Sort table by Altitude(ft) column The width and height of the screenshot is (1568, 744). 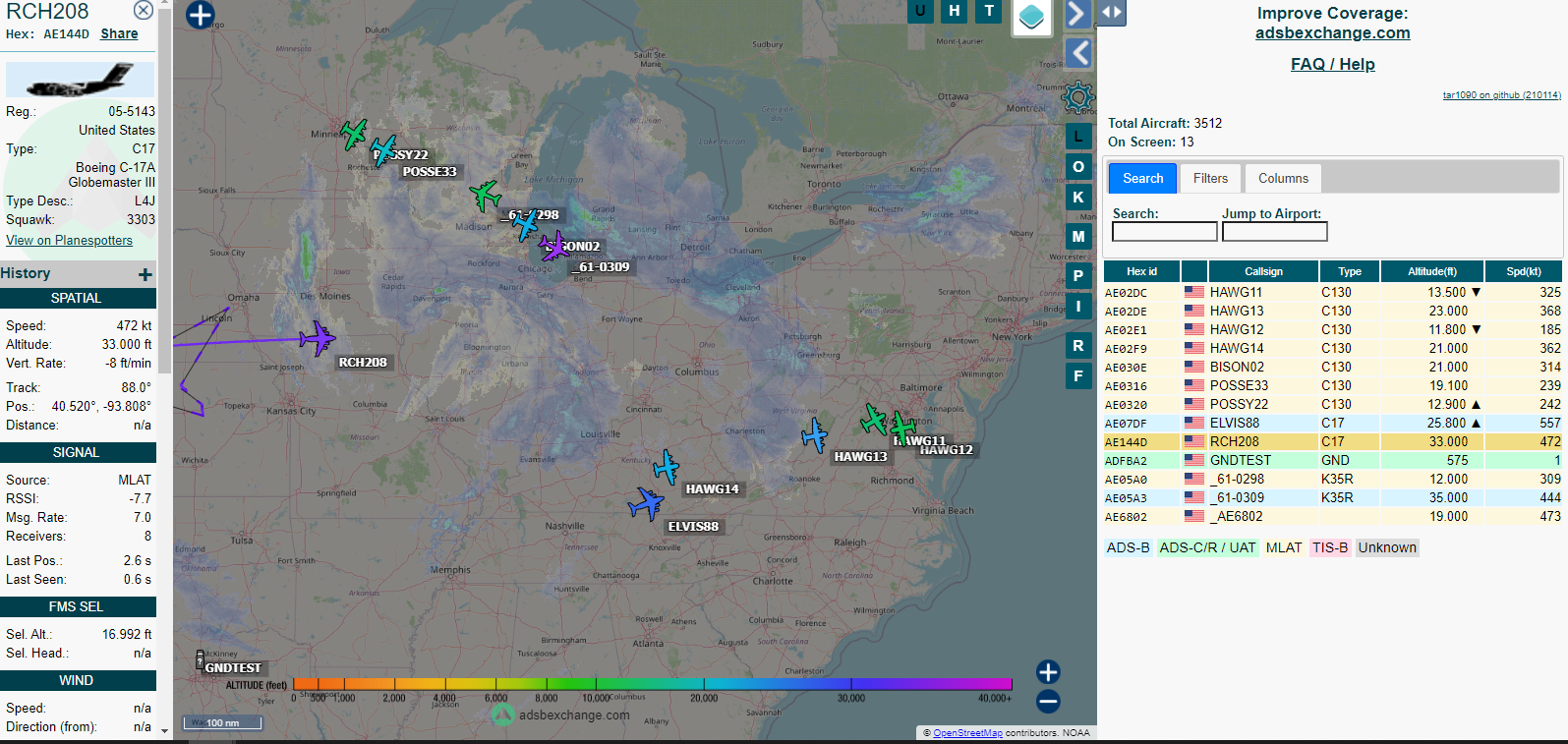click(1431, 271)
